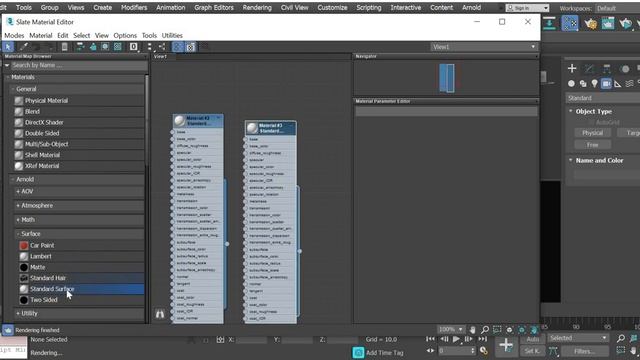Click Material #2 node preview thumbnail
This screenshot has width=640, height=360.
[x=180, y=121]
